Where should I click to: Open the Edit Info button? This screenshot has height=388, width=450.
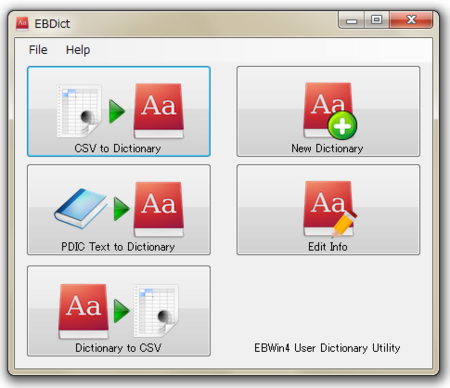pos(328,210)
